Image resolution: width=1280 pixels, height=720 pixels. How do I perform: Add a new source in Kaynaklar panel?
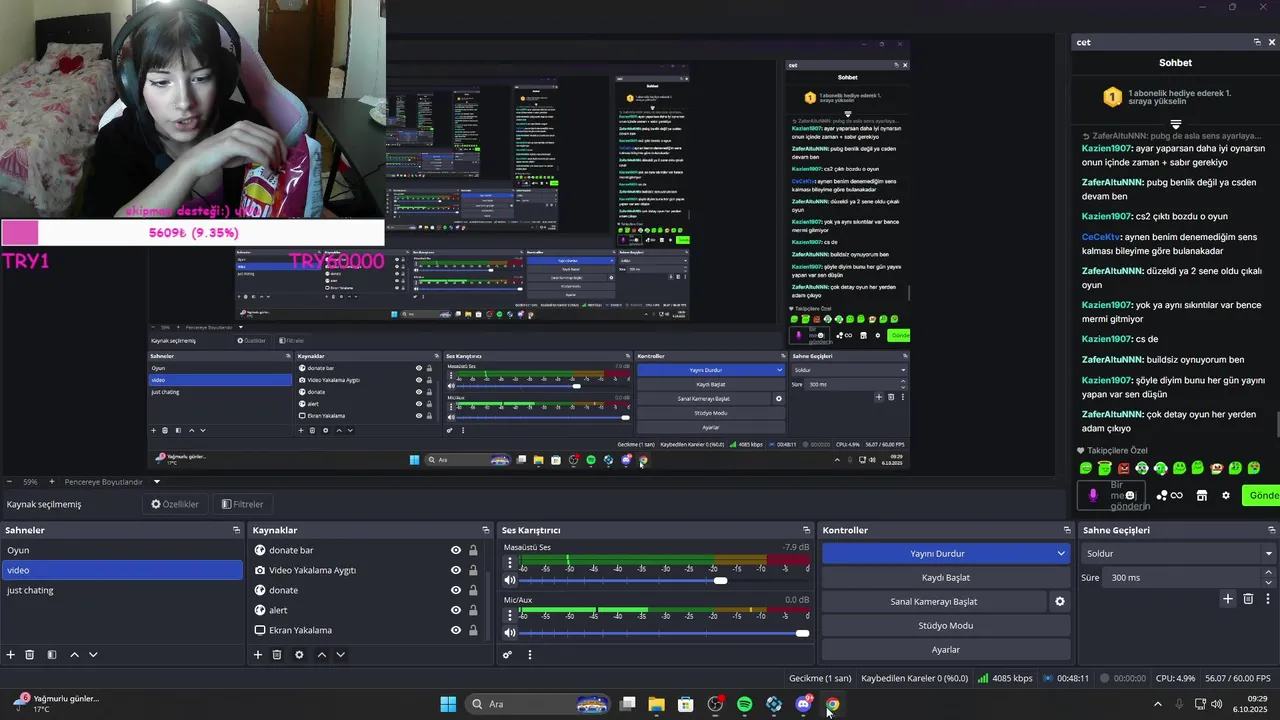coord(258,655)
